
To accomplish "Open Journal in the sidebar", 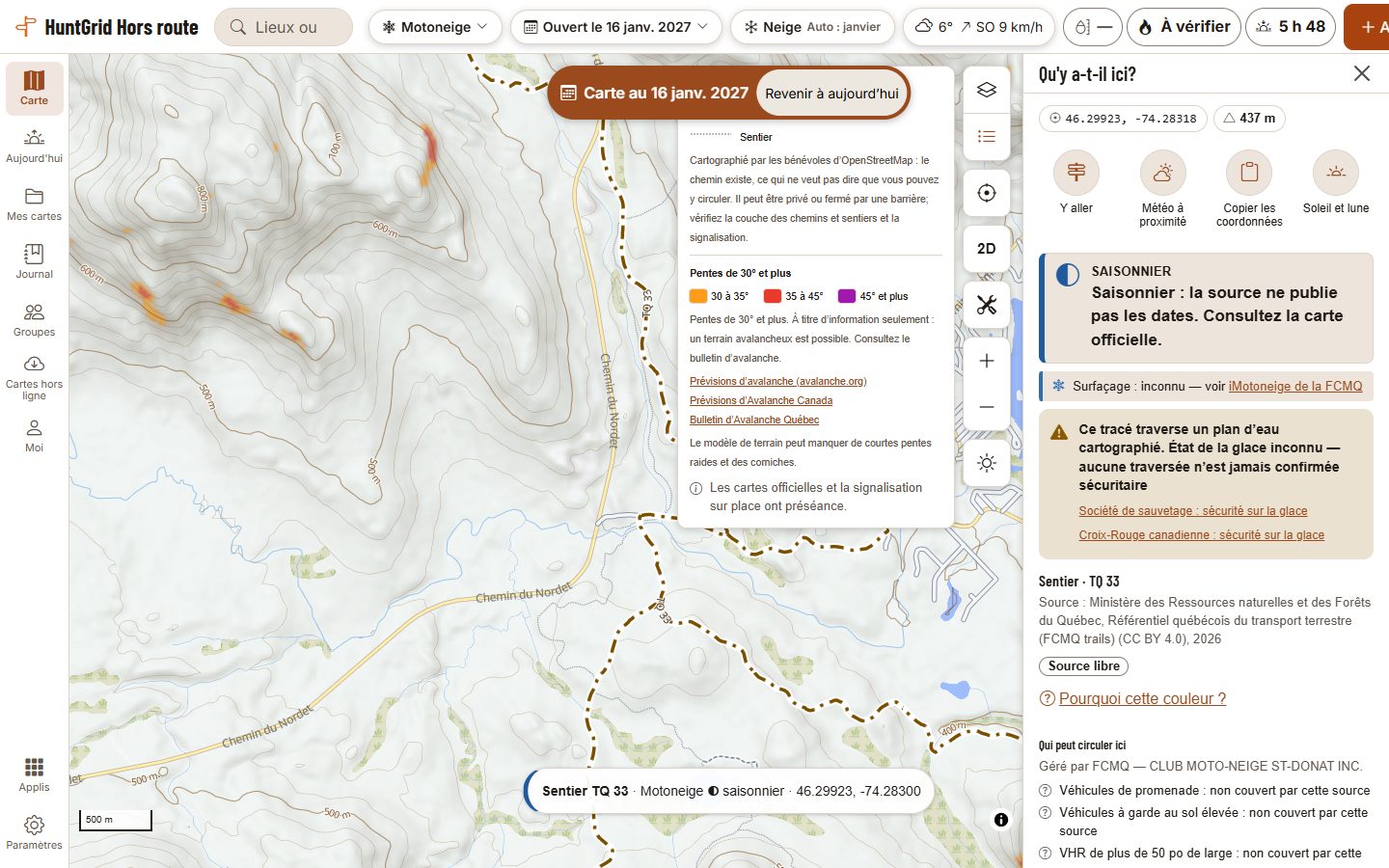I will coord(34,261).
